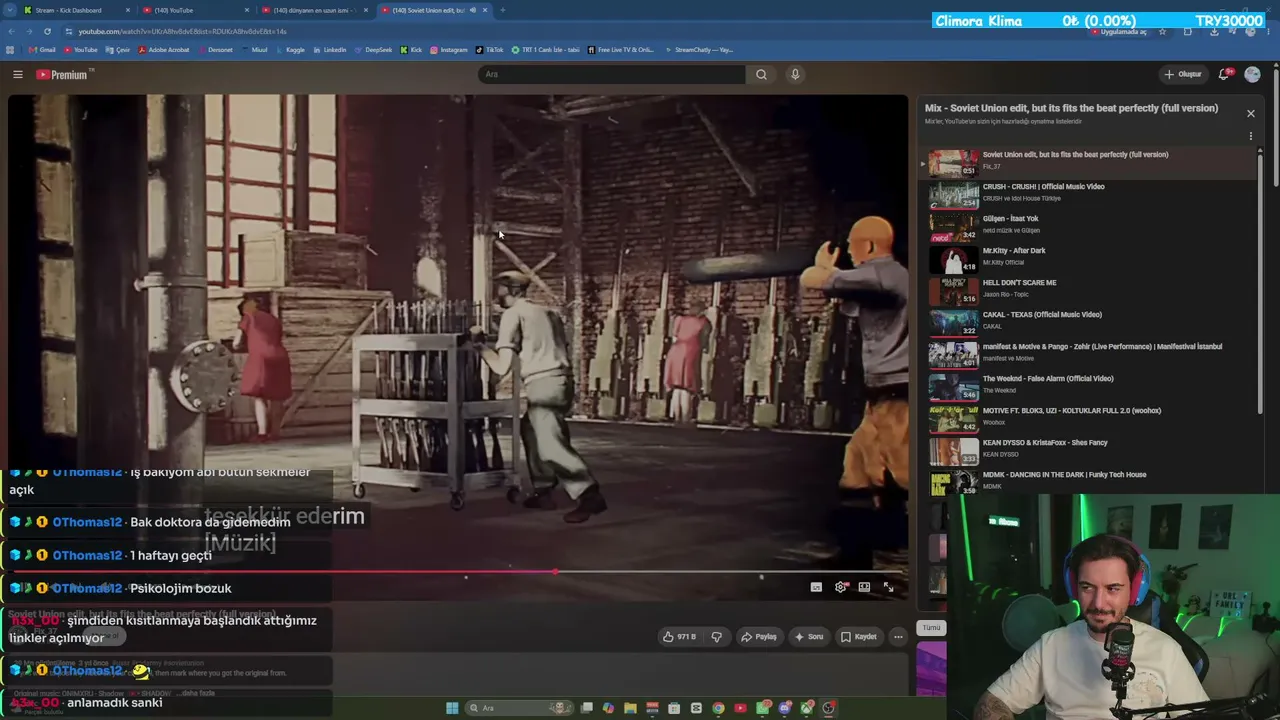1280x720 pixels.
Task: Play CAKAL - TEXAS from the mix
Action: (x=1089, y=321)
